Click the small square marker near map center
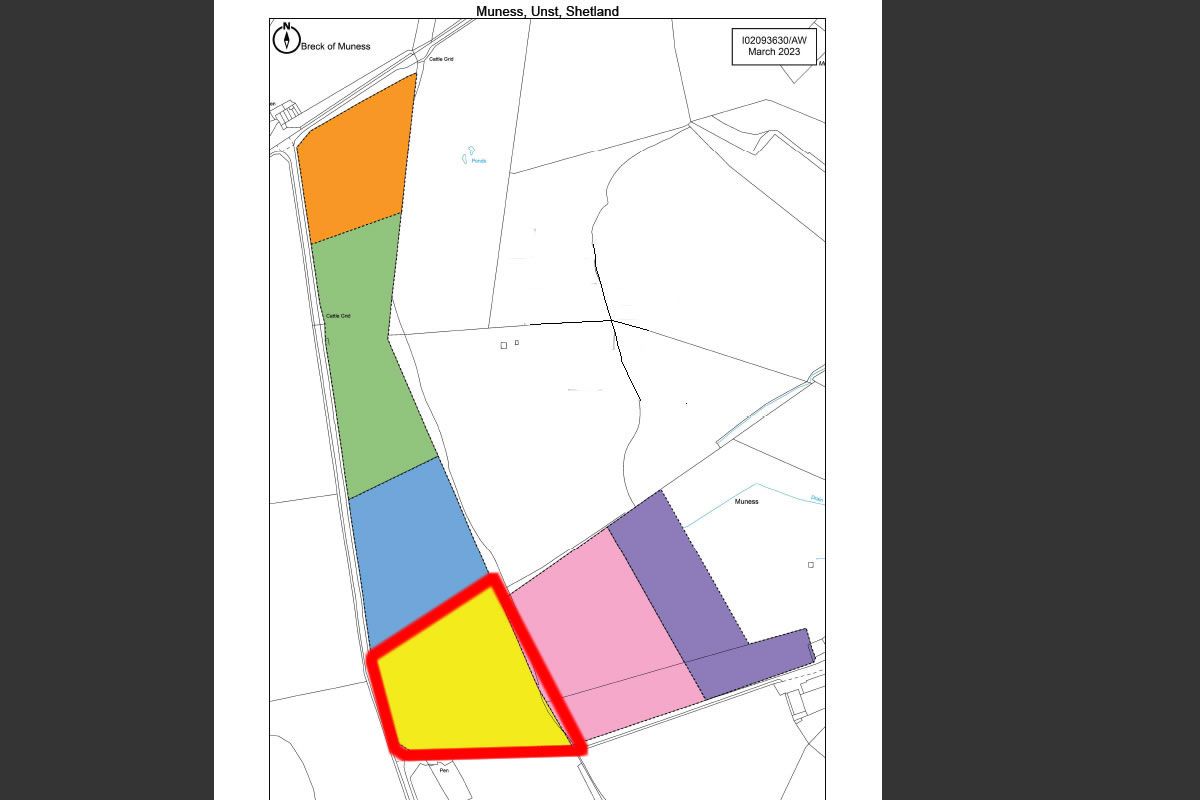 (x=504, y=346)
